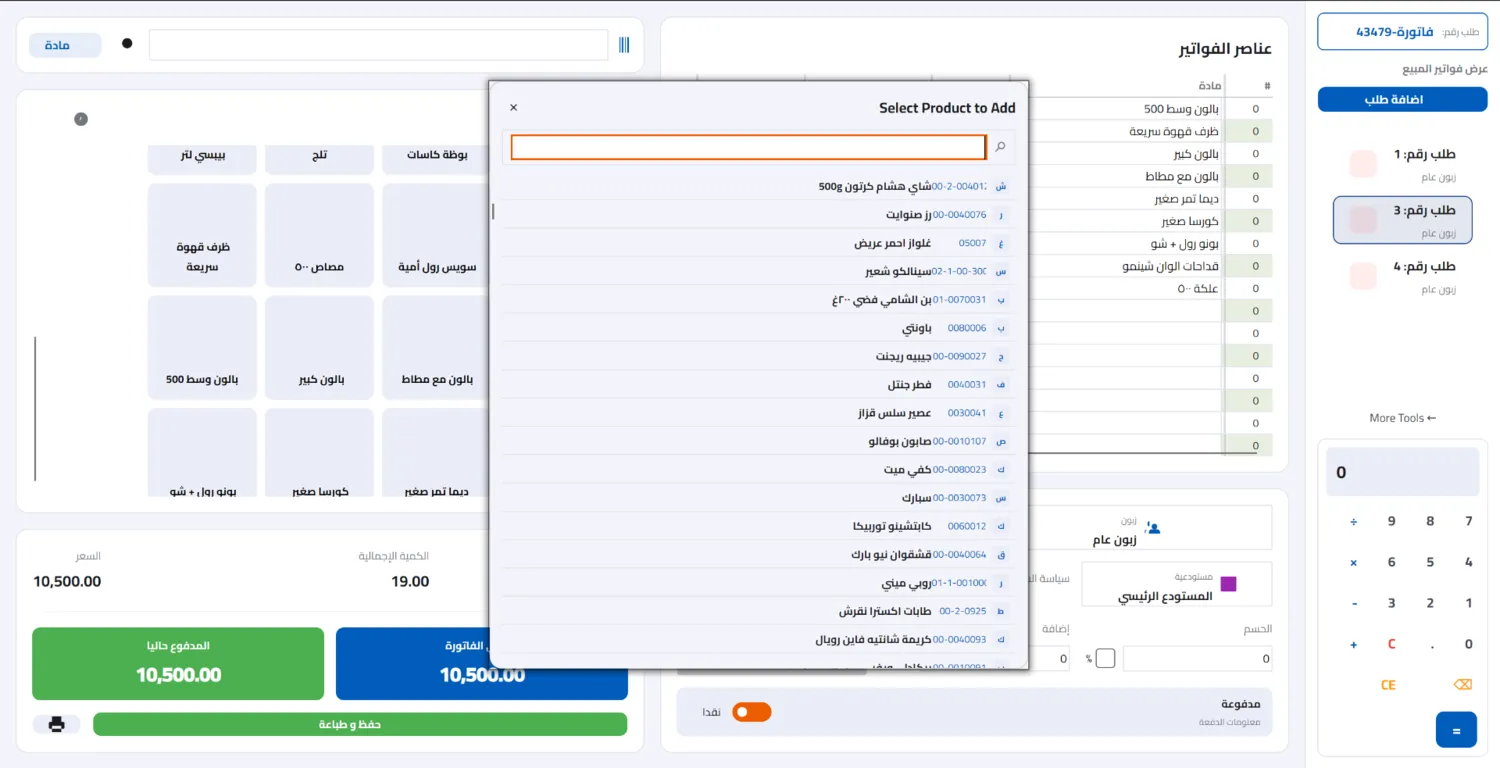Click the الحسم discount amount field
This screenshot has width=1500, height=768.
[1198, 658]
